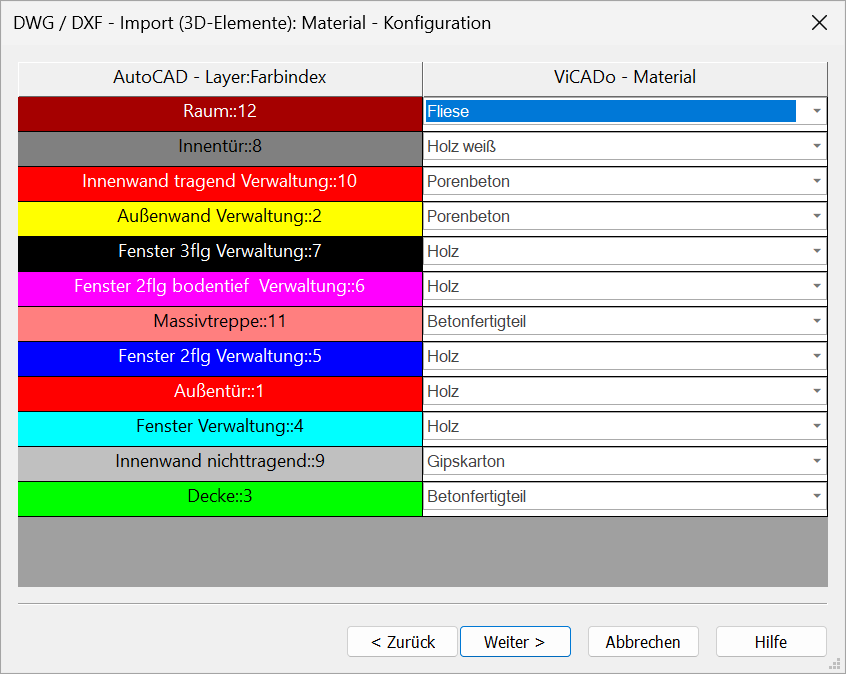Select the light gray Innenwand nichttragend::9 cell
The height and width of the screenshot is (674, 846).
pyautogui.click(x=220, y=464)
